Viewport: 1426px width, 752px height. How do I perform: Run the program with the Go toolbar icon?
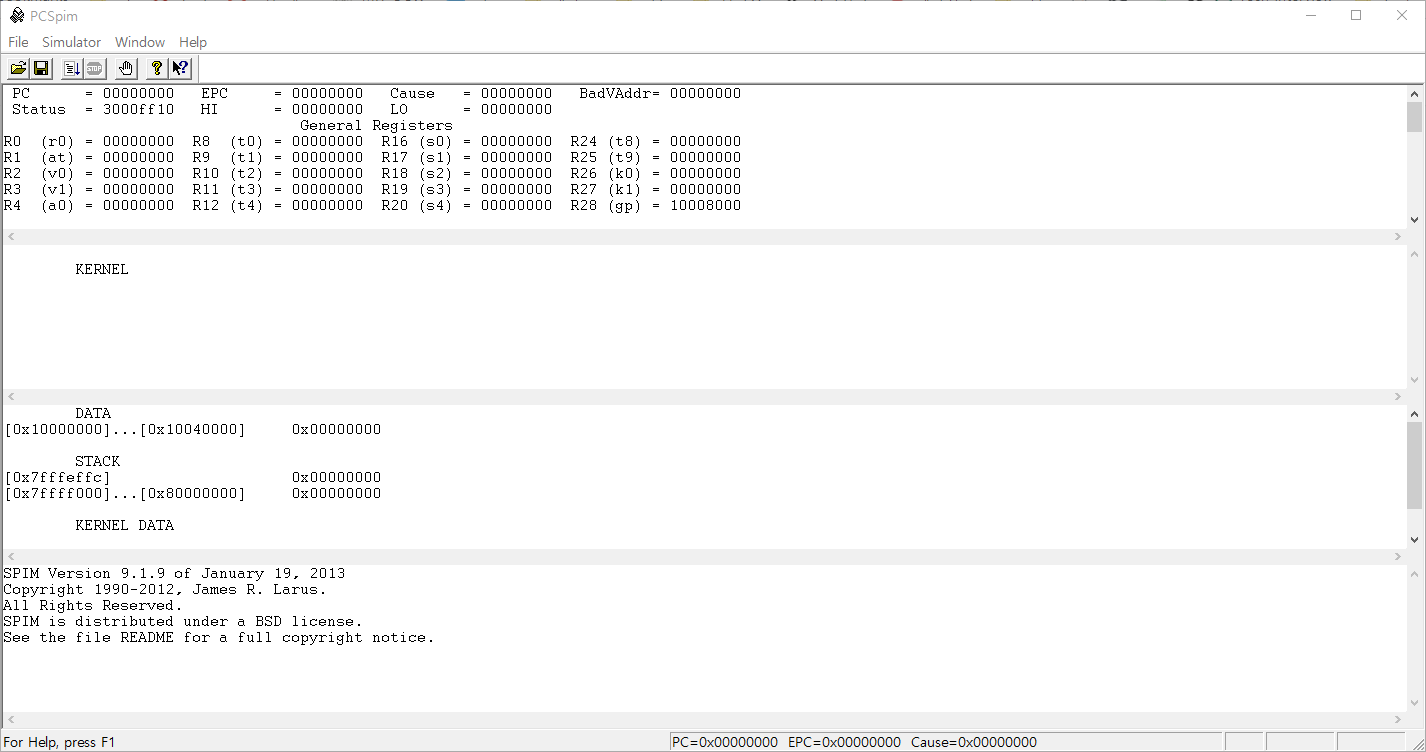pos(72,68)
